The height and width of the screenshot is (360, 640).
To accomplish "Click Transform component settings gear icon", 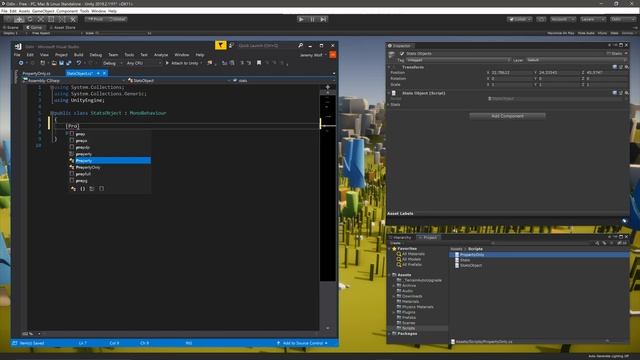I will click(x=627, y=67).
